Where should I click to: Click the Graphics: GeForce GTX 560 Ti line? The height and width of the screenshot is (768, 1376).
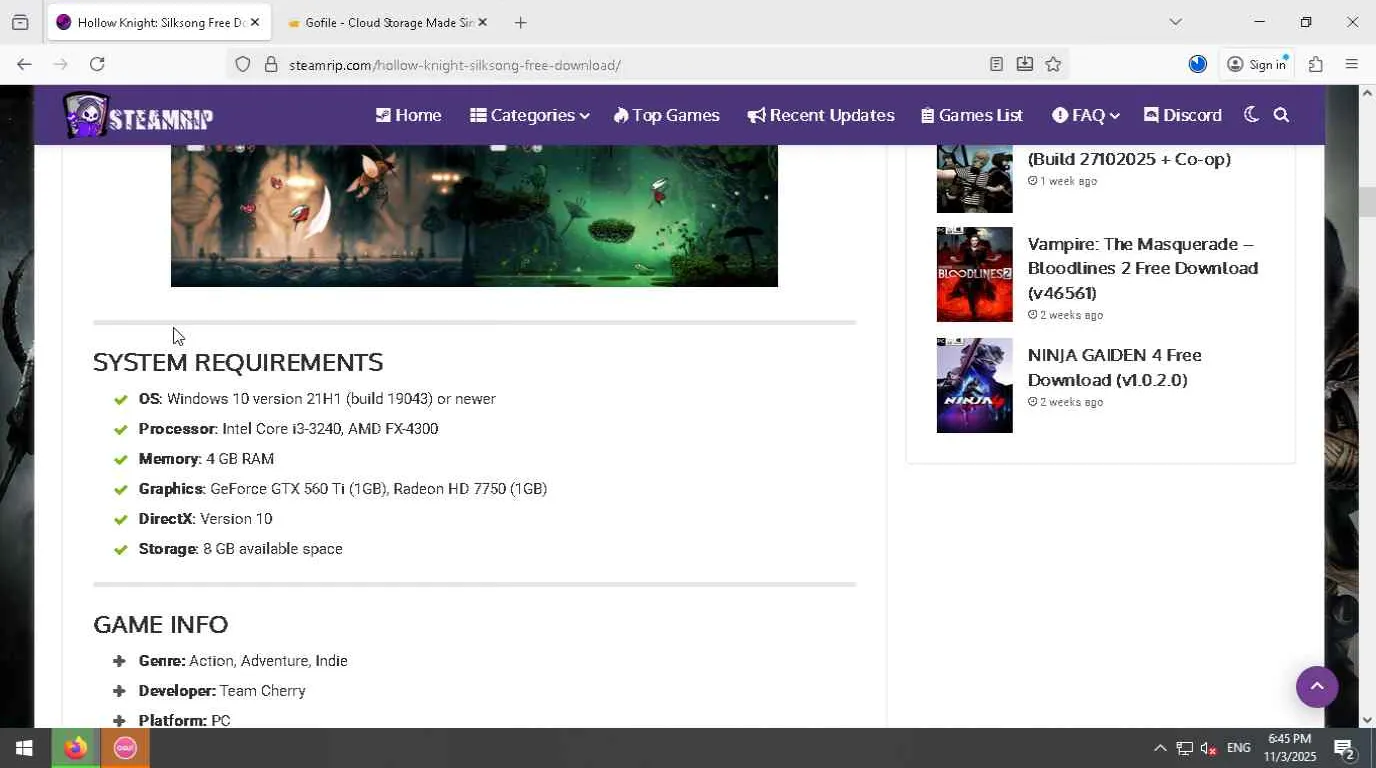[x=343, y=489]
